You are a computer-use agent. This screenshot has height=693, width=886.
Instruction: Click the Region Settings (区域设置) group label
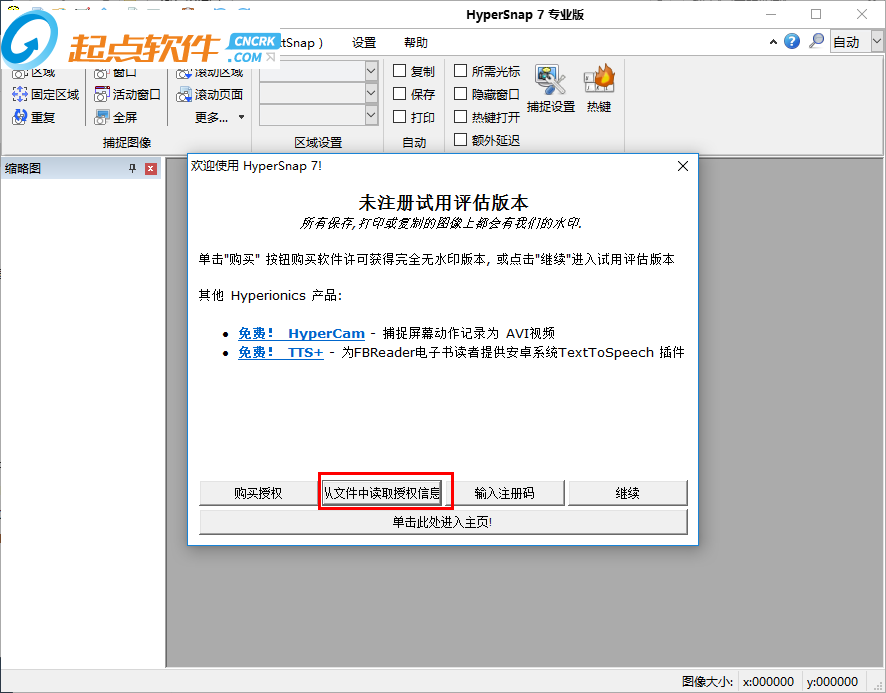tap(318, 142)
